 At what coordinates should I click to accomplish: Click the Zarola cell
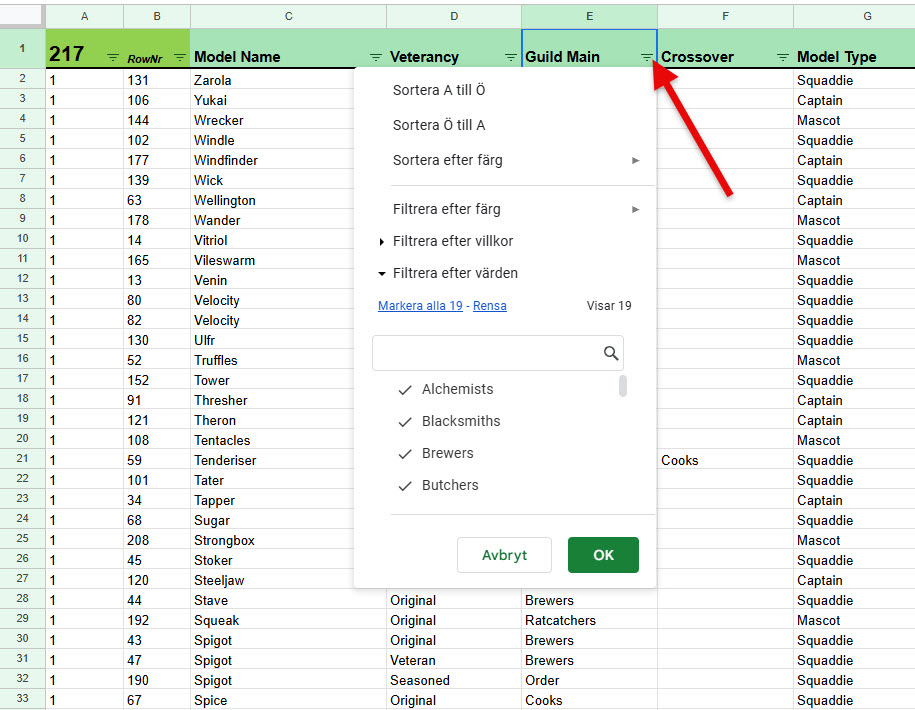click(x=273, y=81)
